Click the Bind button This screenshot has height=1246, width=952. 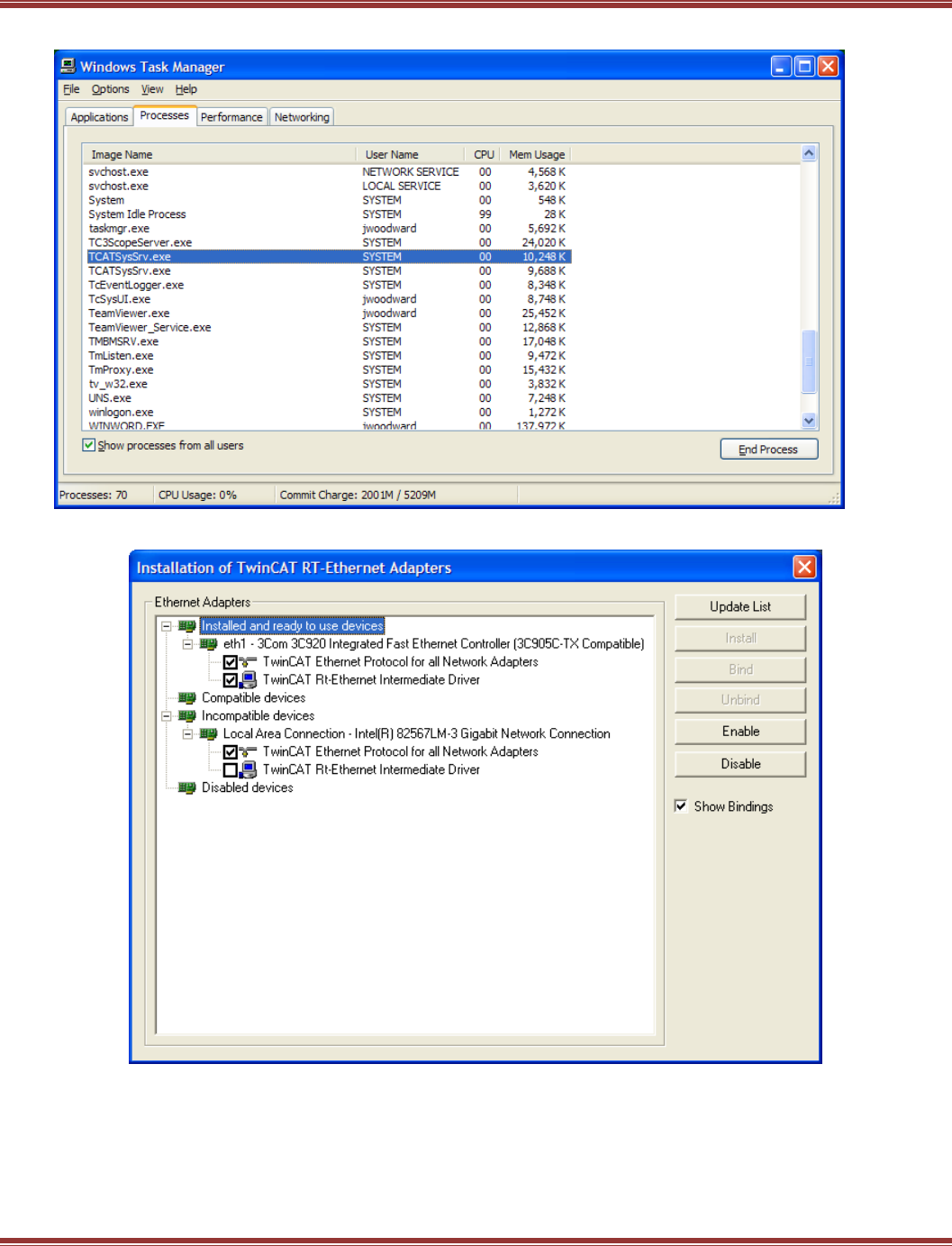coord(740,668)
